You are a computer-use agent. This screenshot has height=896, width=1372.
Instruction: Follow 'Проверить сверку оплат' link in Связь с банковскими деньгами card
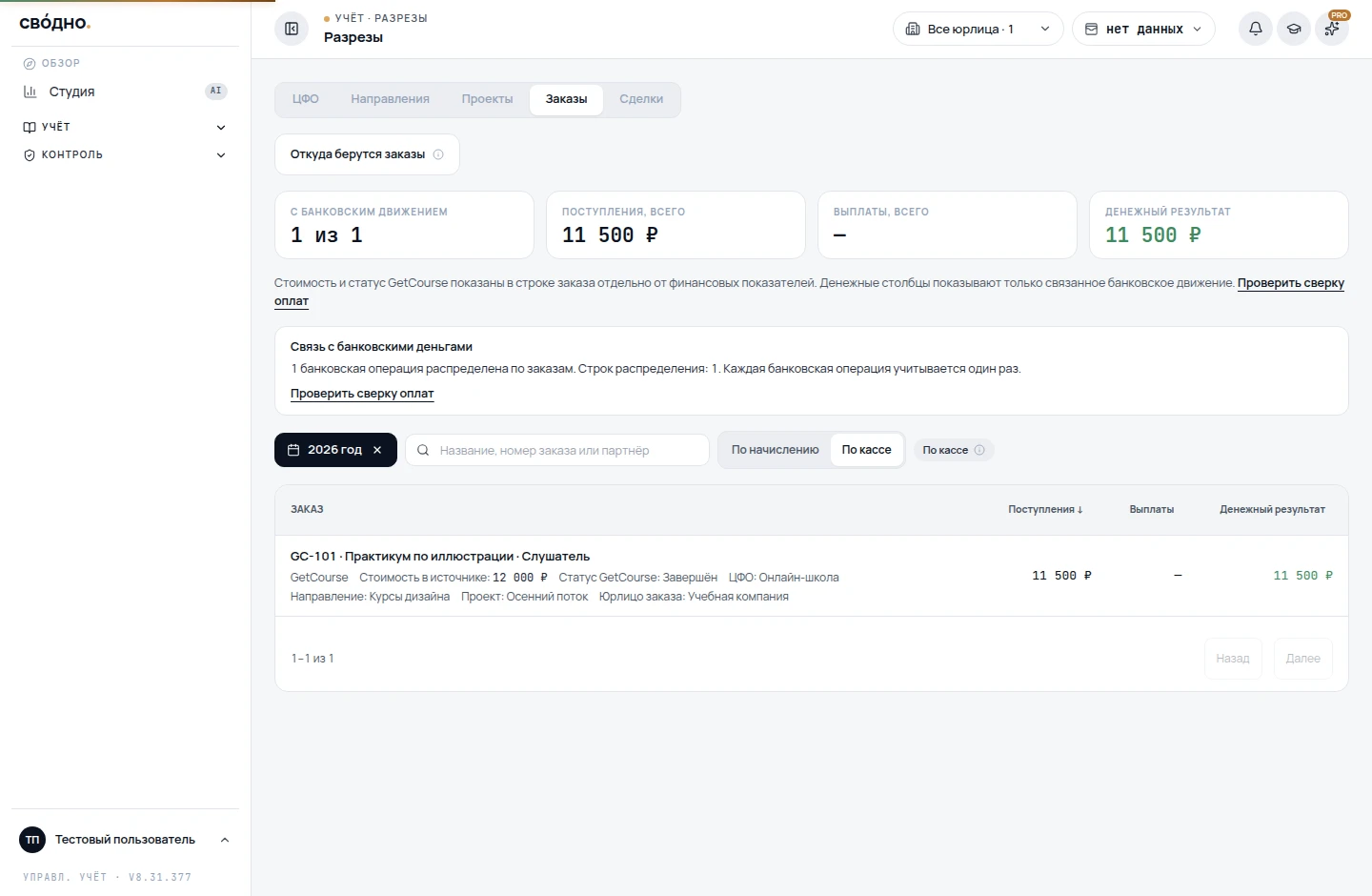pos(362,394)
